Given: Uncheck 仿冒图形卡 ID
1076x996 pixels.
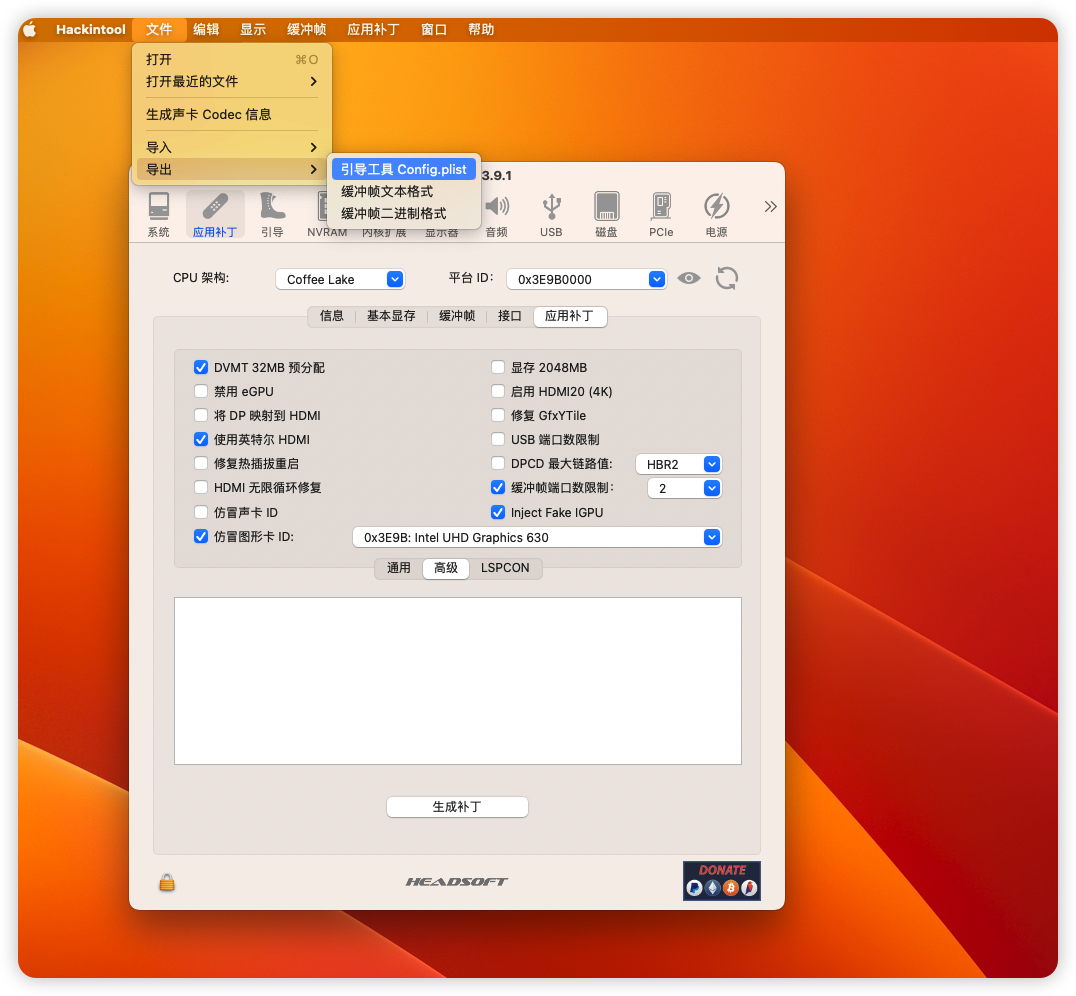Looking at the screenshot, I should click(x=201, y=536).
